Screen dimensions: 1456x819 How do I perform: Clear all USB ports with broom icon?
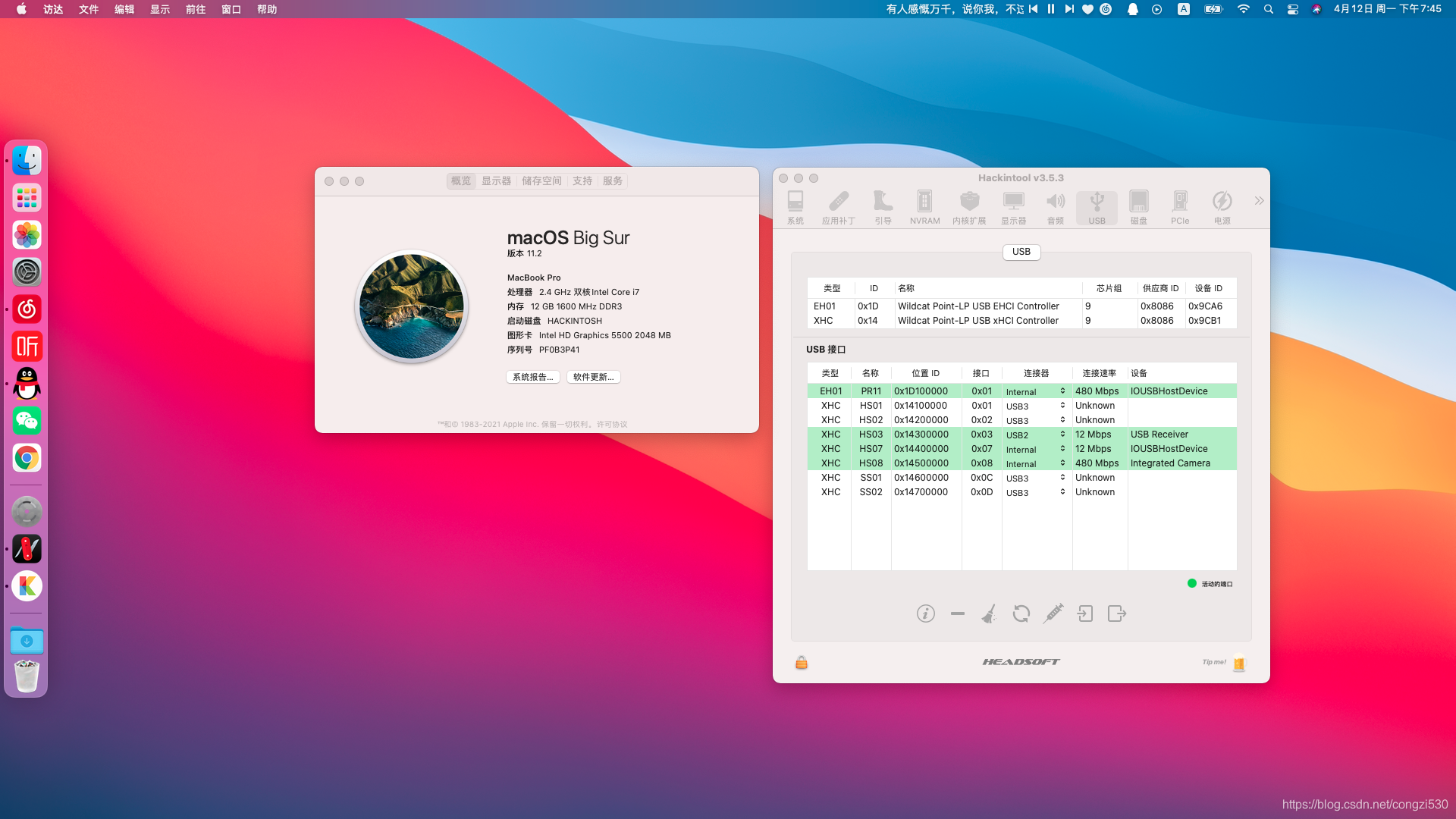[989, 613]
